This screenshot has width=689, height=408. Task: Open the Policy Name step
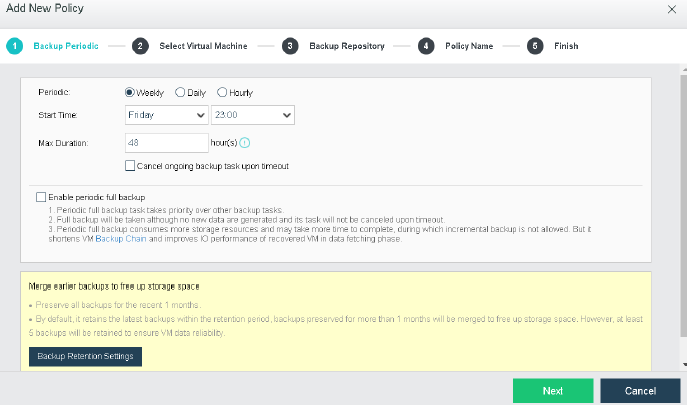(x=470, y=46)
